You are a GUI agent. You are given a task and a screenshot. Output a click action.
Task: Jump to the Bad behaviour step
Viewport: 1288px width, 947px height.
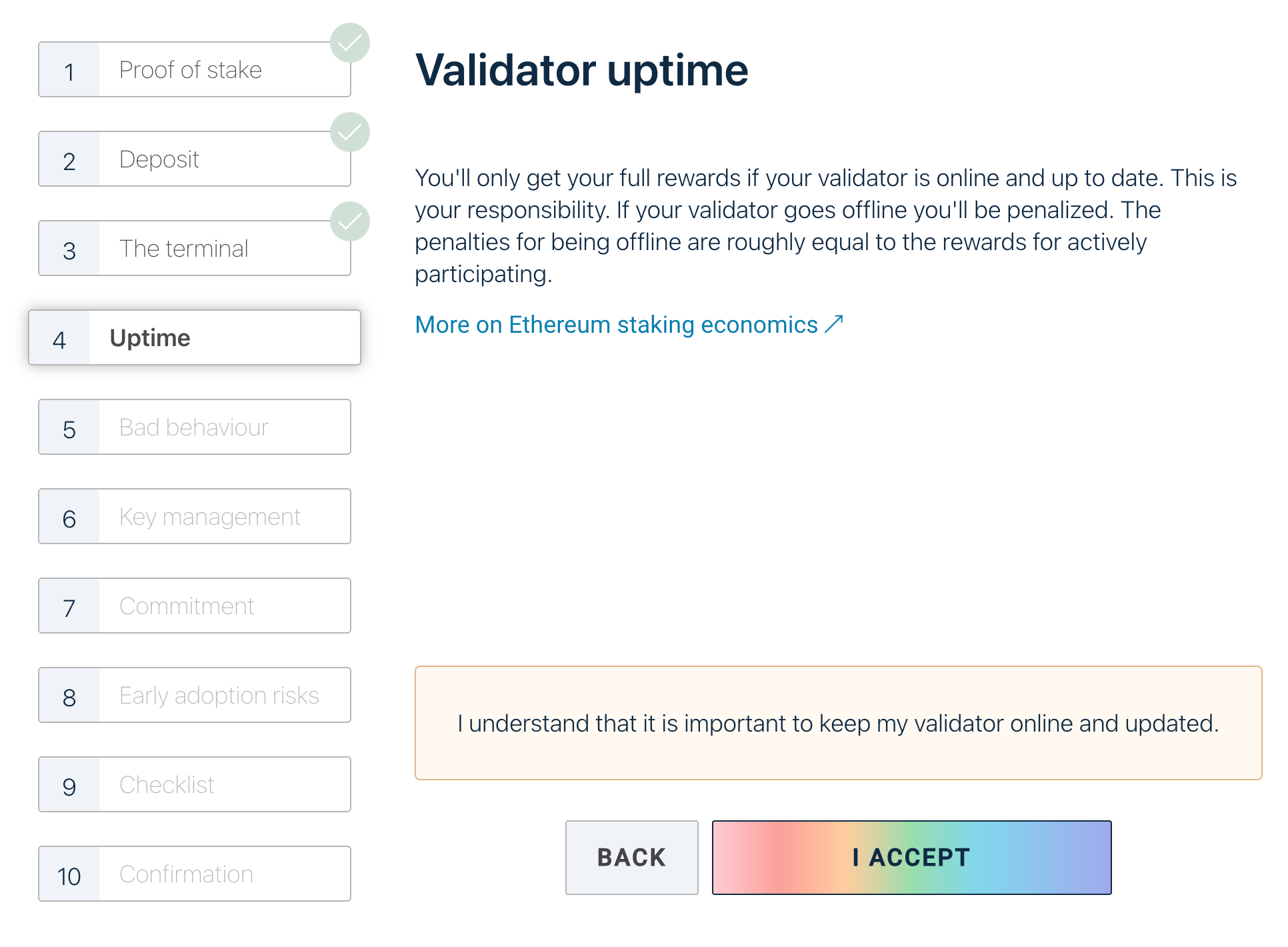coord(195,427)
